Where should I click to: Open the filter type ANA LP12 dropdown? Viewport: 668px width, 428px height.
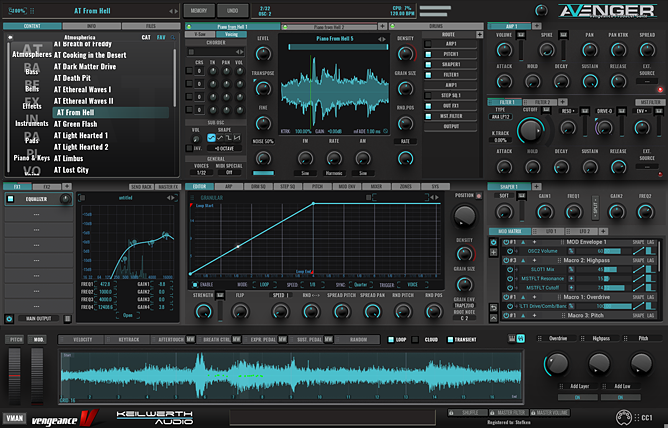[x=500, y=117]
